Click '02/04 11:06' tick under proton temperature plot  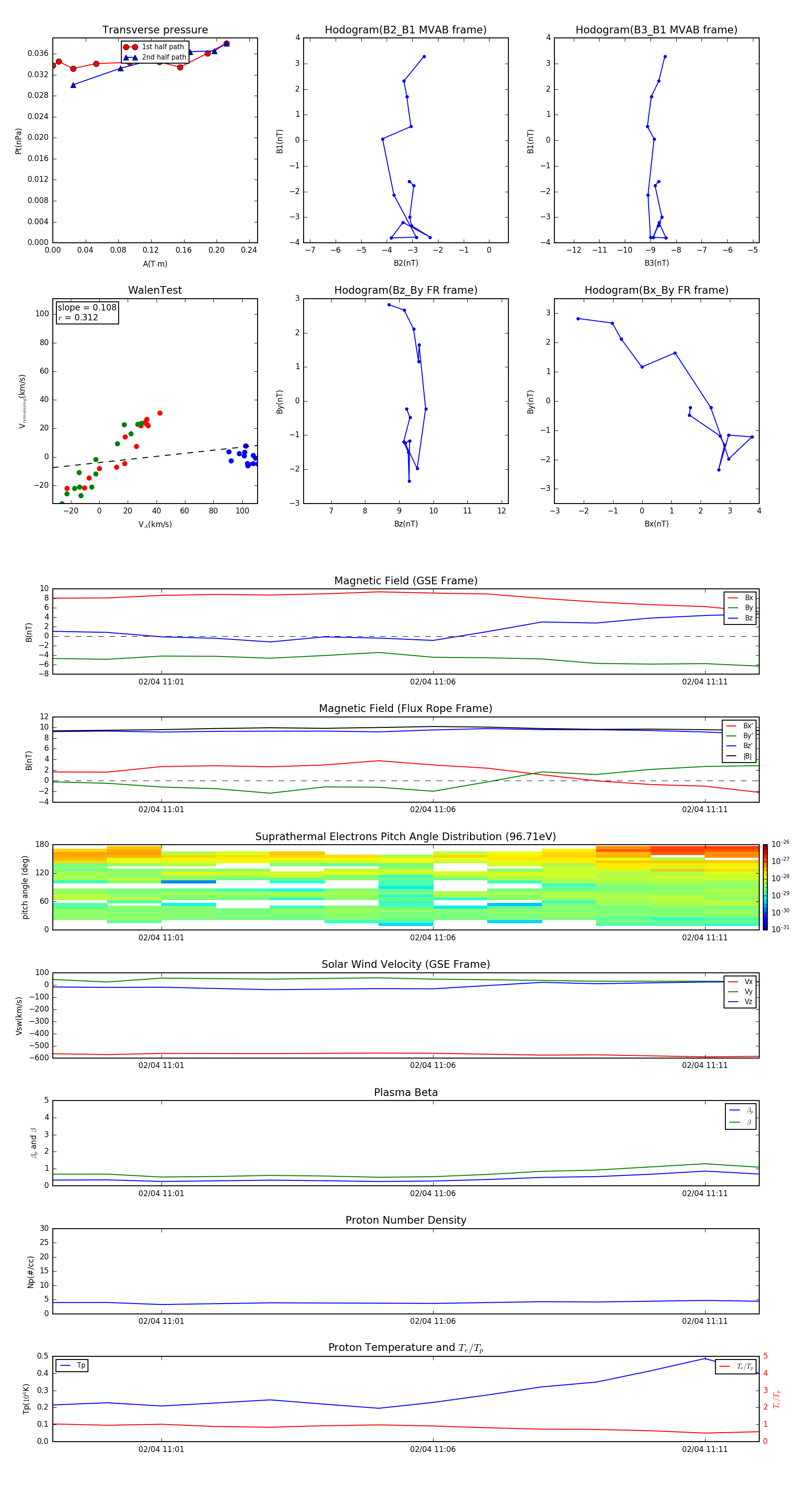(433, 1449)
